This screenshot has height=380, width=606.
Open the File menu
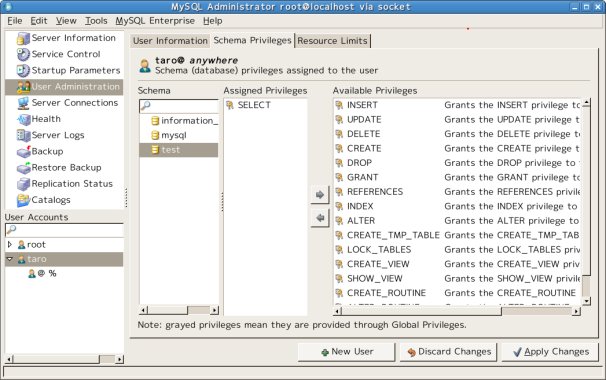15,21
